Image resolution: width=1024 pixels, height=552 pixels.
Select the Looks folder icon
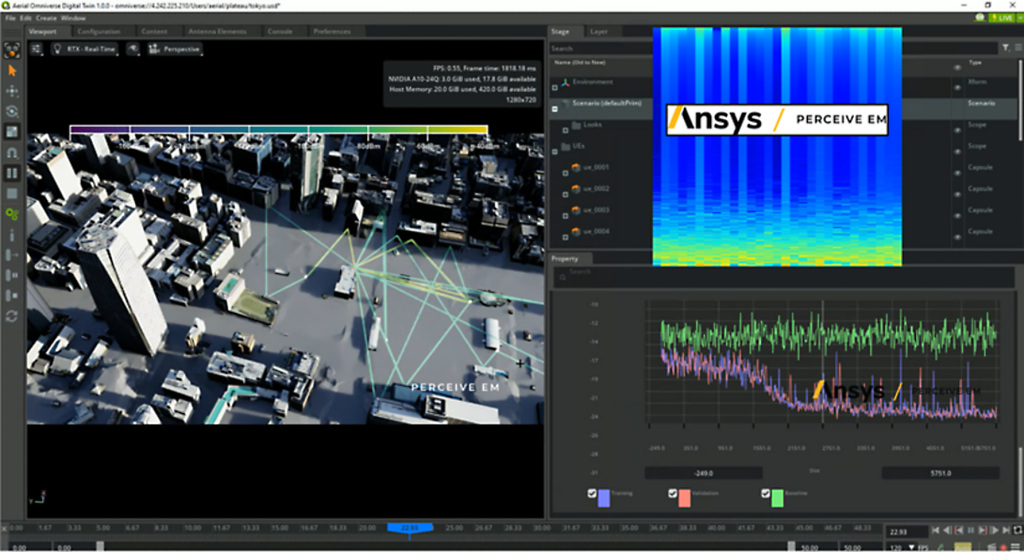[576, 125]
